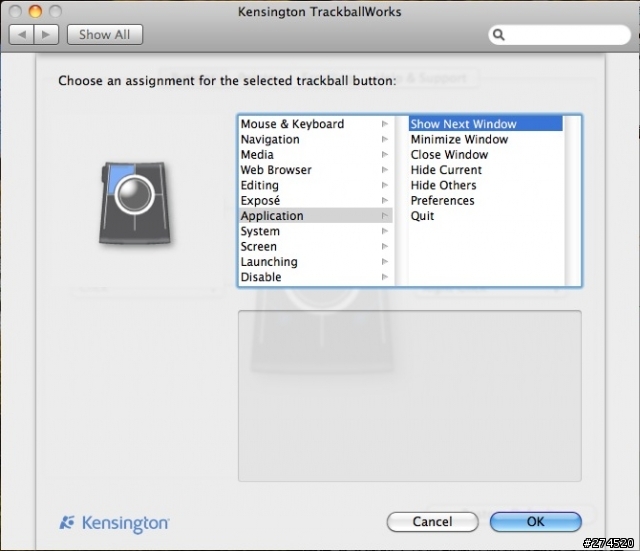Select the Application category row

316,216
